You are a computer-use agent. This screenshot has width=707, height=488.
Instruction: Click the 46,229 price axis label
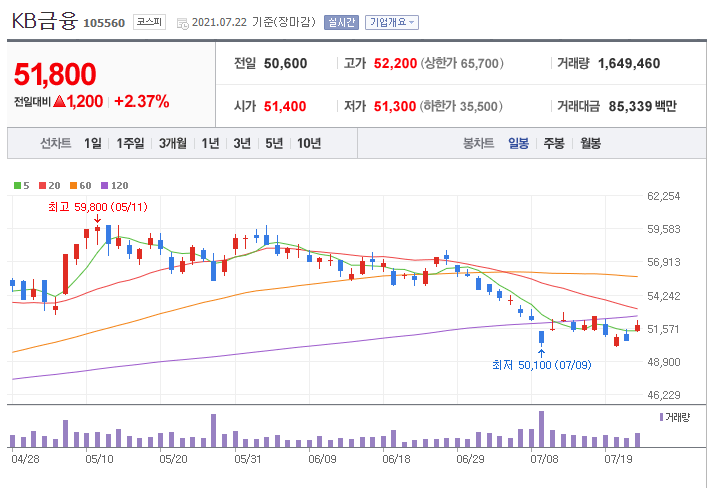[663, 395]
